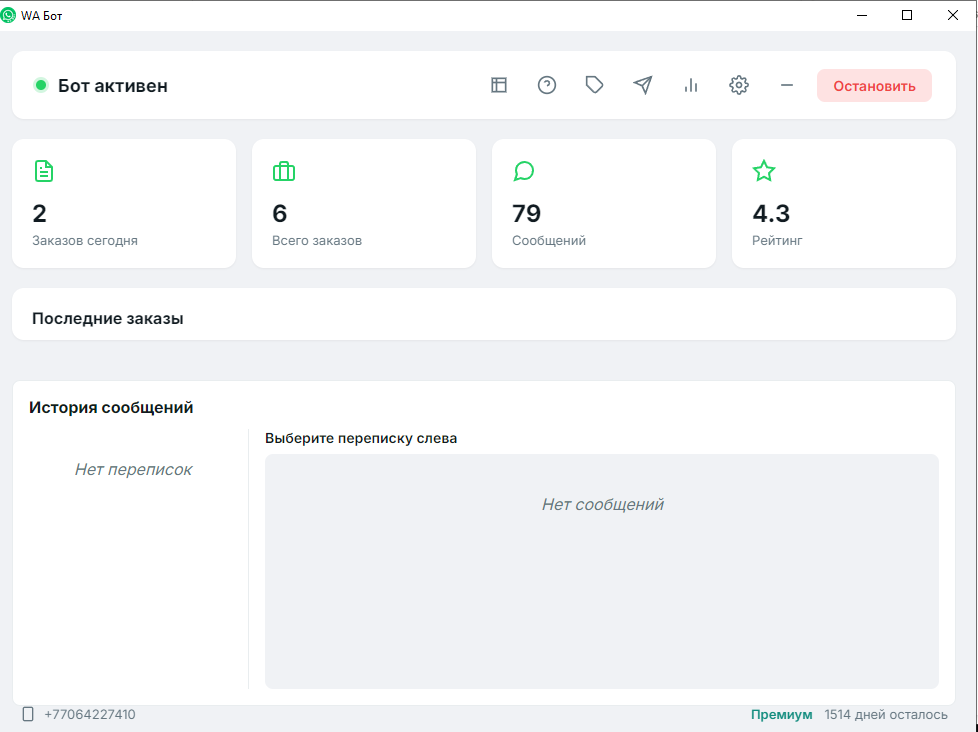
Task: Click the 'Всего заказов' label
Action: (317, 241)
